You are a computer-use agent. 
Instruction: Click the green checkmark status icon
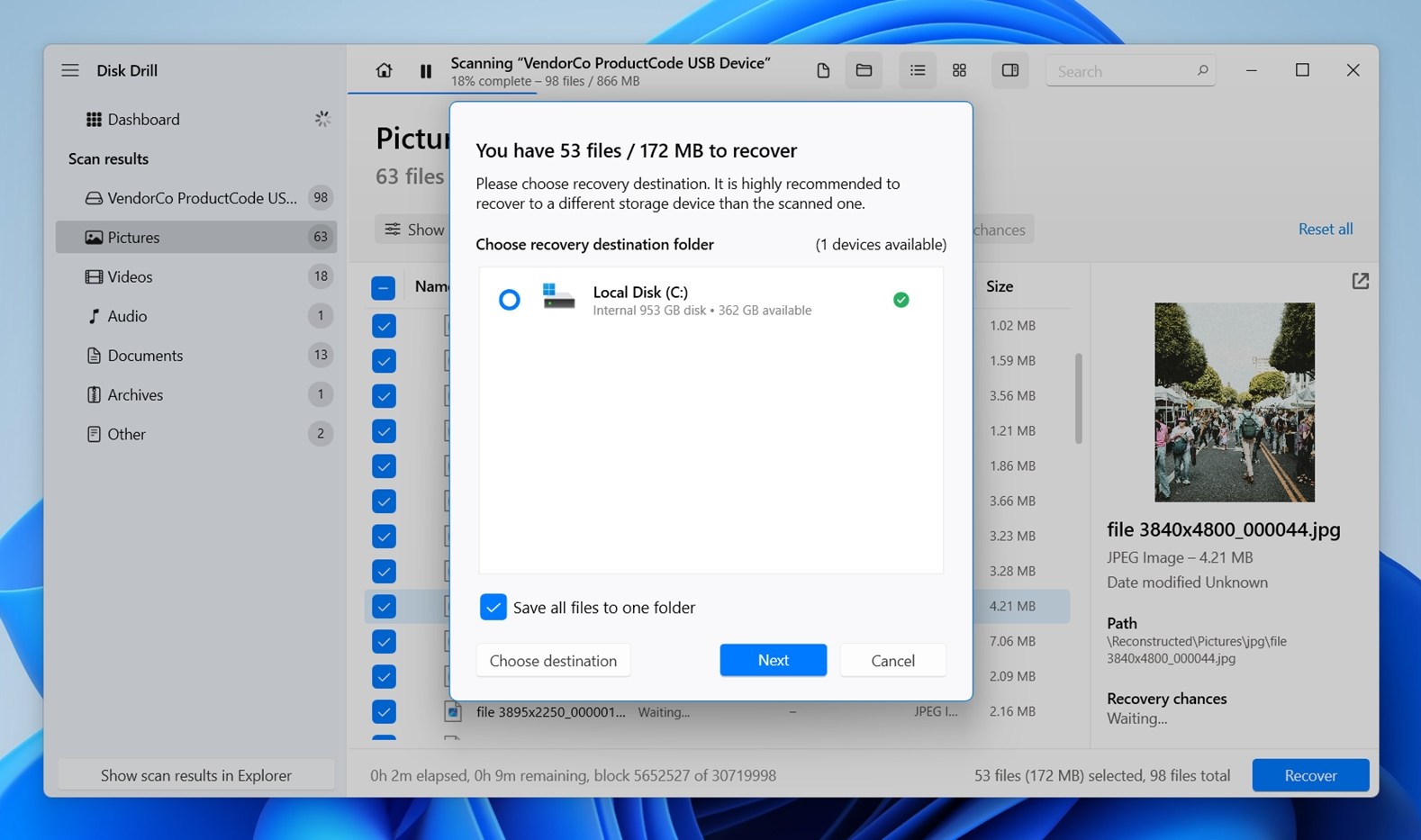pos(901,300)
